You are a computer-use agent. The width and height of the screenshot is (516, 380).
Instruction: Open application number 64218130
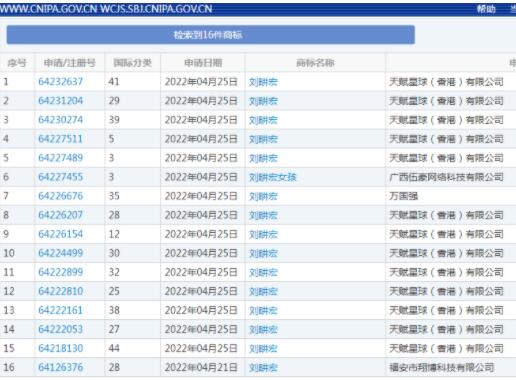[x=60, y=348]
